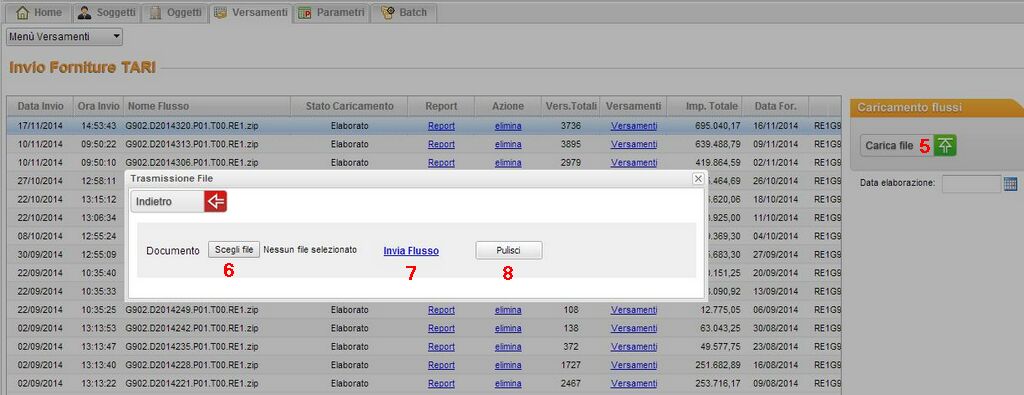Click elimina for flow G902.D2014235
This screenshot has height=395, width=1024.
(x=508, y=347)
